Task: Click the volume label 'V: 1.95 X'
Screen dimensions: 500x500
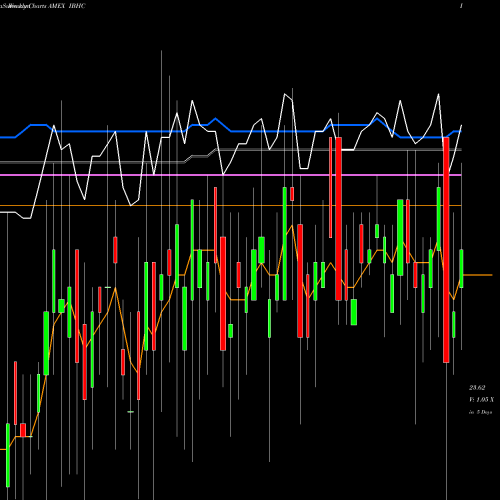Action: (481, 400)
